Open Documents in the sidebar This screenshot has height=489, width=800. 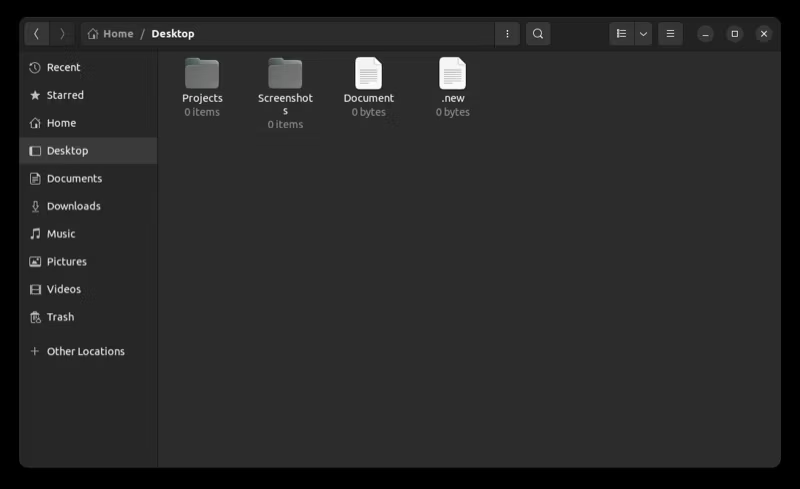[88, 178]
